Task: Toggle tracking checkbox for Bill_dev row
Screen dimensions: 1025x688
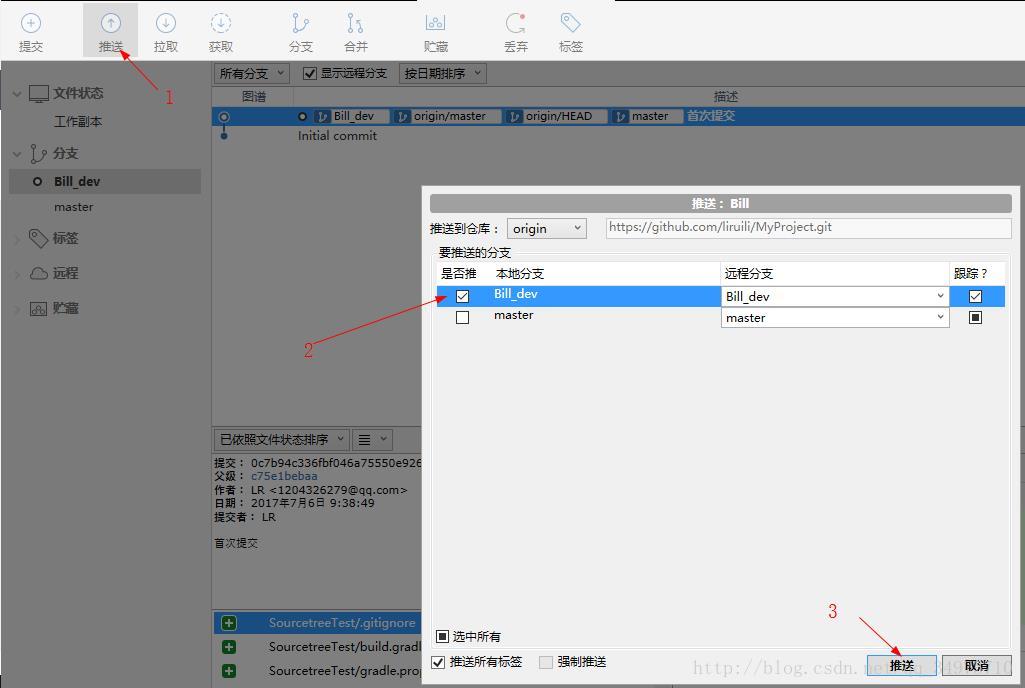Action: tap(975, 296)
